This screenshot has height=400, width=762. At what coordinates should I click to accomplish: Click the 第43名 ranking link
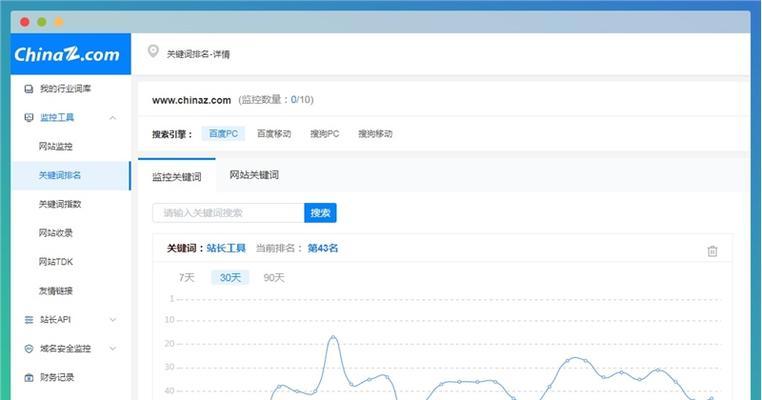(x=323, y=248)
